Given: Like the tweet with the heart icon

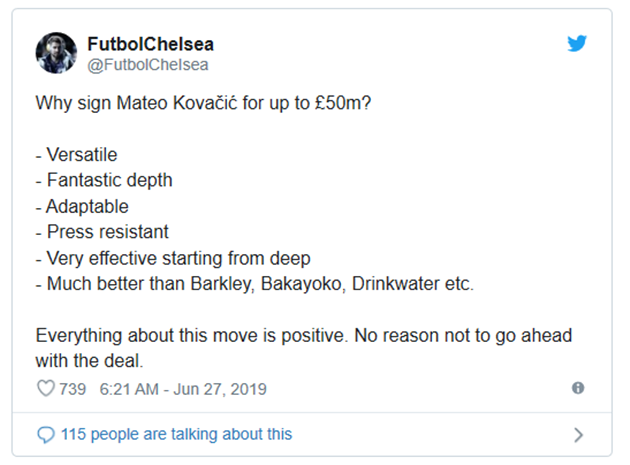Looking at the screenshot, I should pos(45,388).
